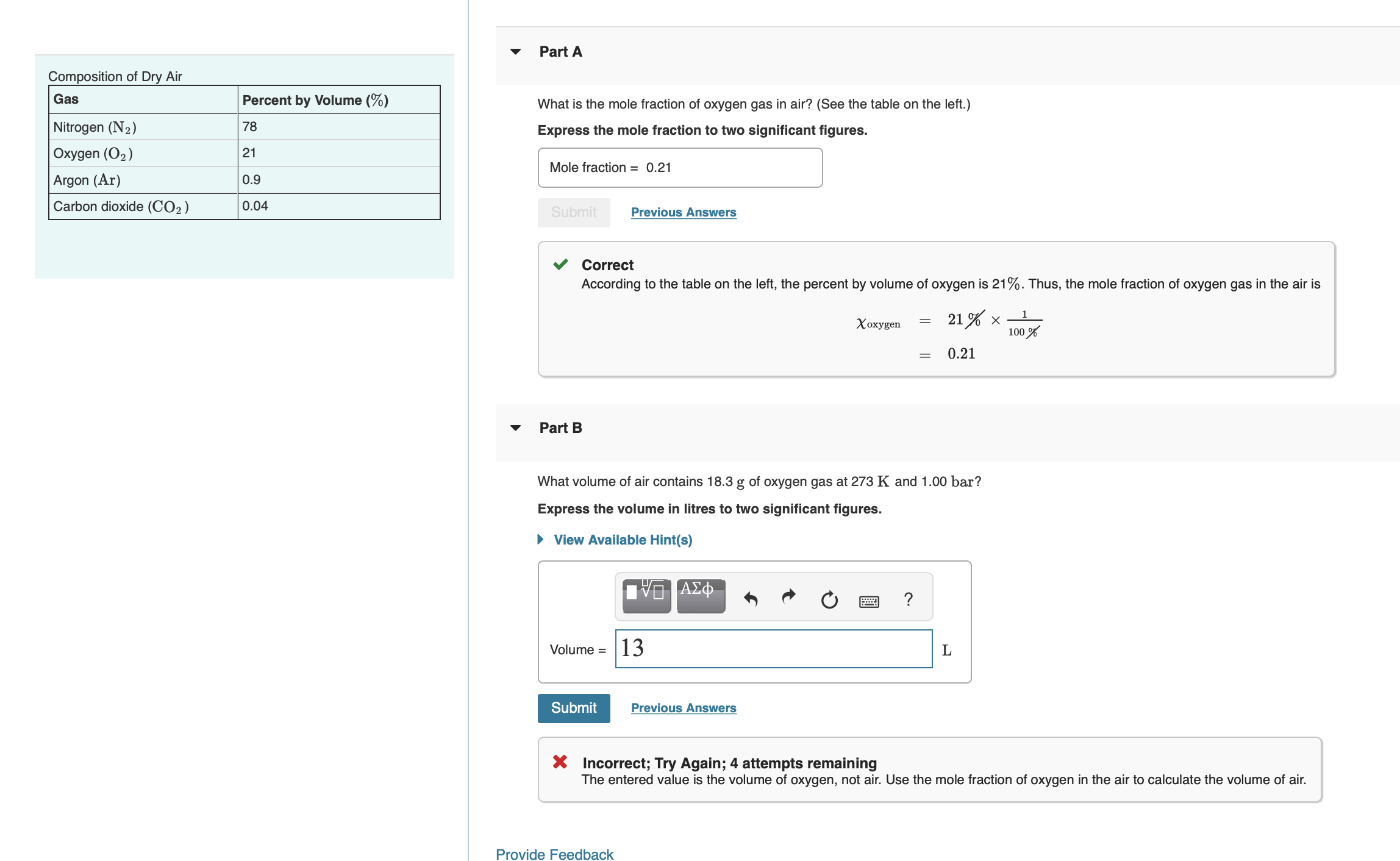The width and height of the screenshot is (1400, 861).
Task: Collapse the Part A section
Action: pos(516,52)
